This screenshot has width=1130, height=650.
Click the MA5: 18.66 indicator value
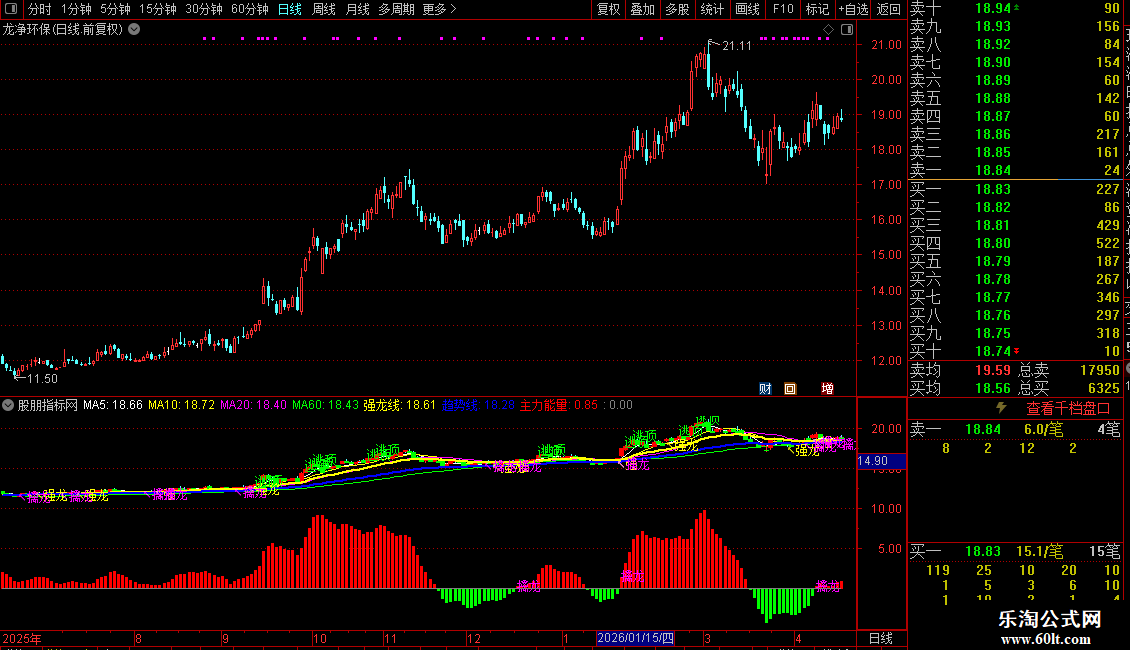[x=113, y=405]
